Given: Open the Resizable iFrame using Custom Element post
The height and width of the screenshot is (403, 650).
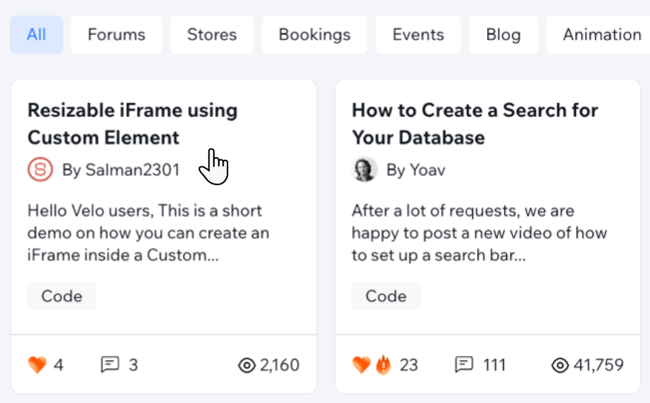Looking at the screenshot, I should tap(132, 124).
